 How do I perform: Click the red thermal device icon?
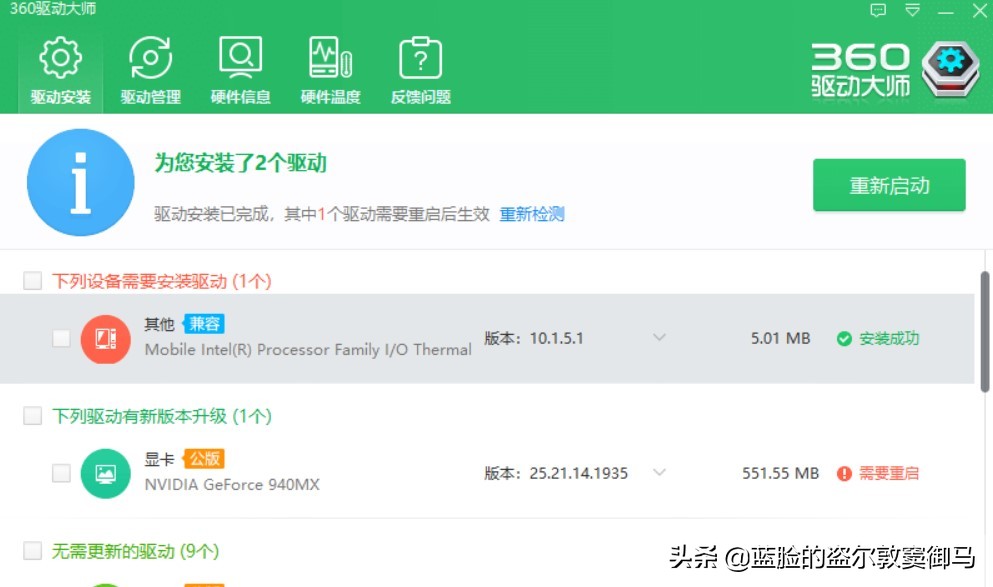(x=105, y=338)
